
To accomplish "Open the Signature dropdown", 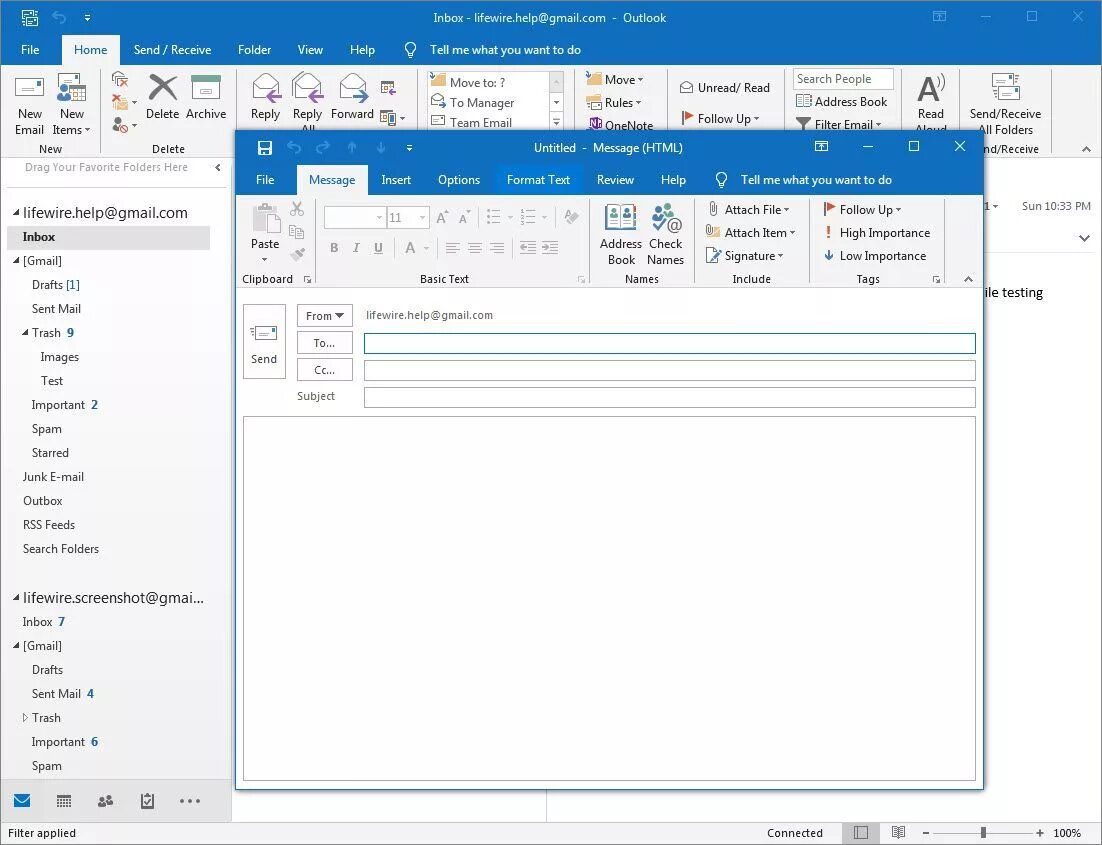I will (x=745, y=256).
